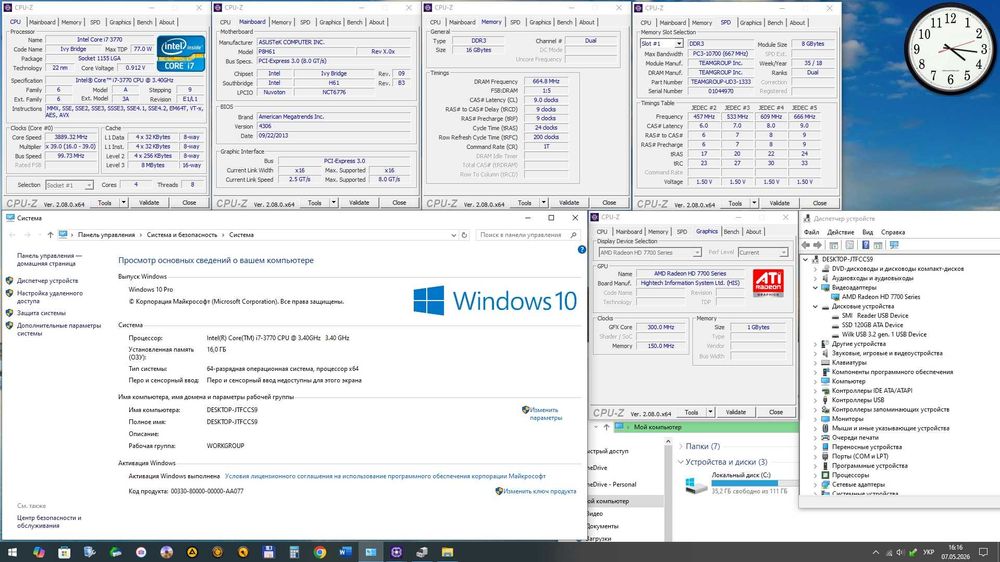Screen dimensions: 1000x562
Task: Click the AMD Radeon HD 7700 Series device icon
Action: [x=835, y=297]
